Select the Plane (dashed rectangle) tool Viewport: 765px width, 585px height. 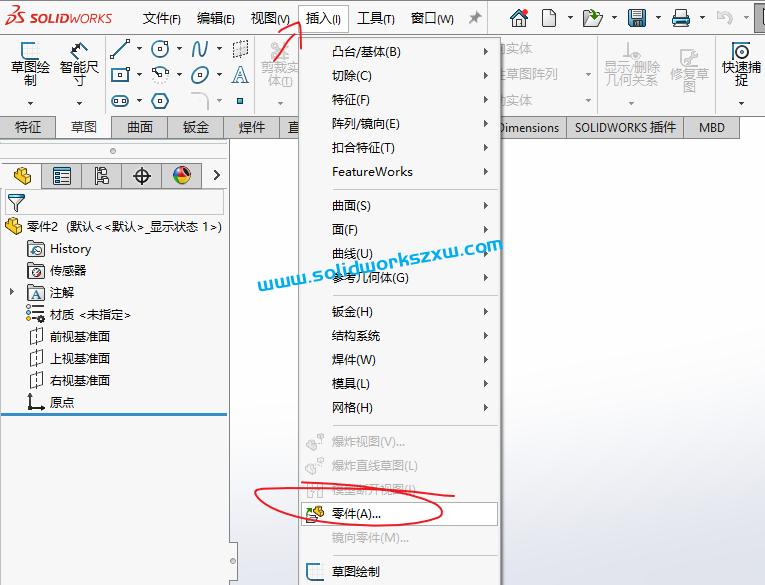pos(240,49)
